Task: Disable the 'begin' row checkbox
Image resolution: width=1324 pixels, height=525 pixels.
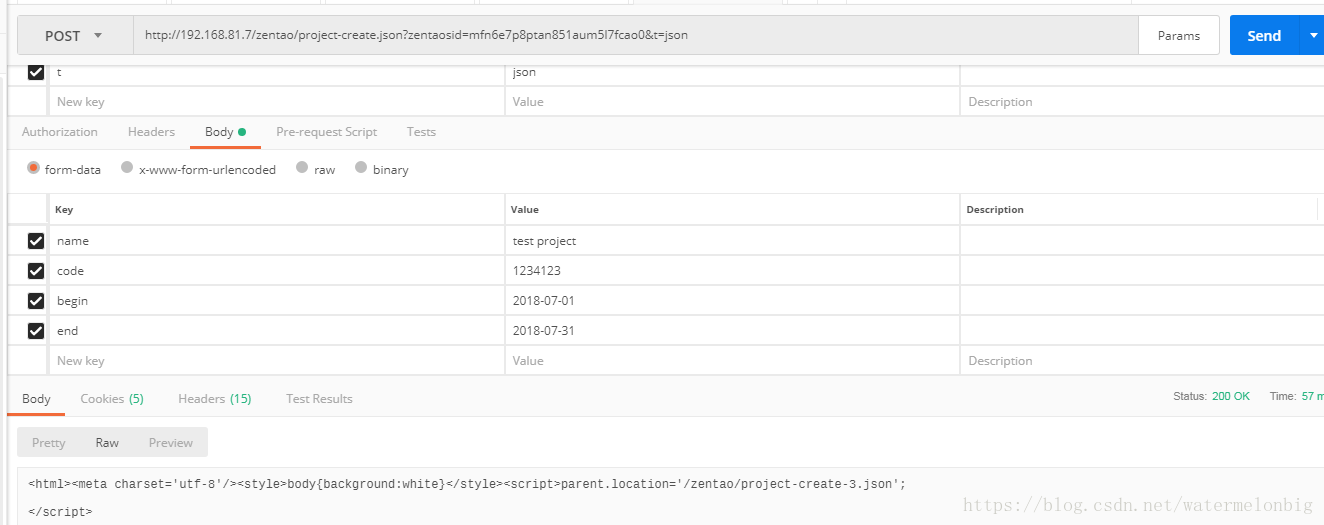Action: 36,301
